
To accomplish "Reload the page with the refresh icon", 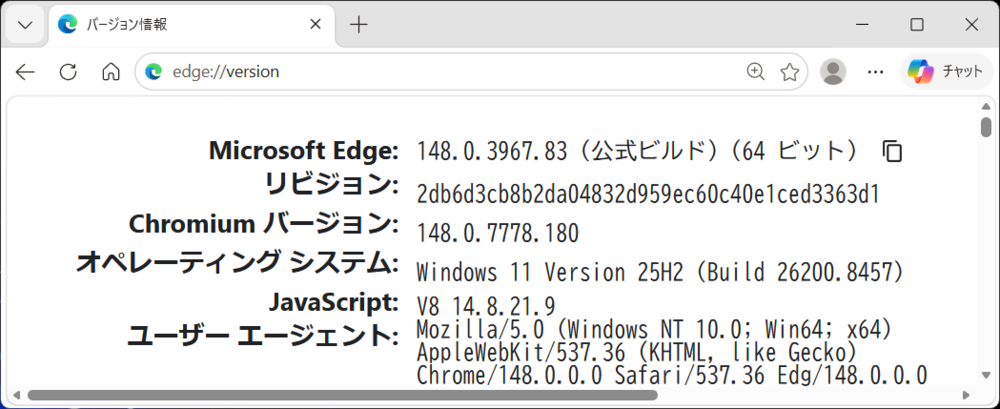I will pyautogui.click(x=68, y=72).
